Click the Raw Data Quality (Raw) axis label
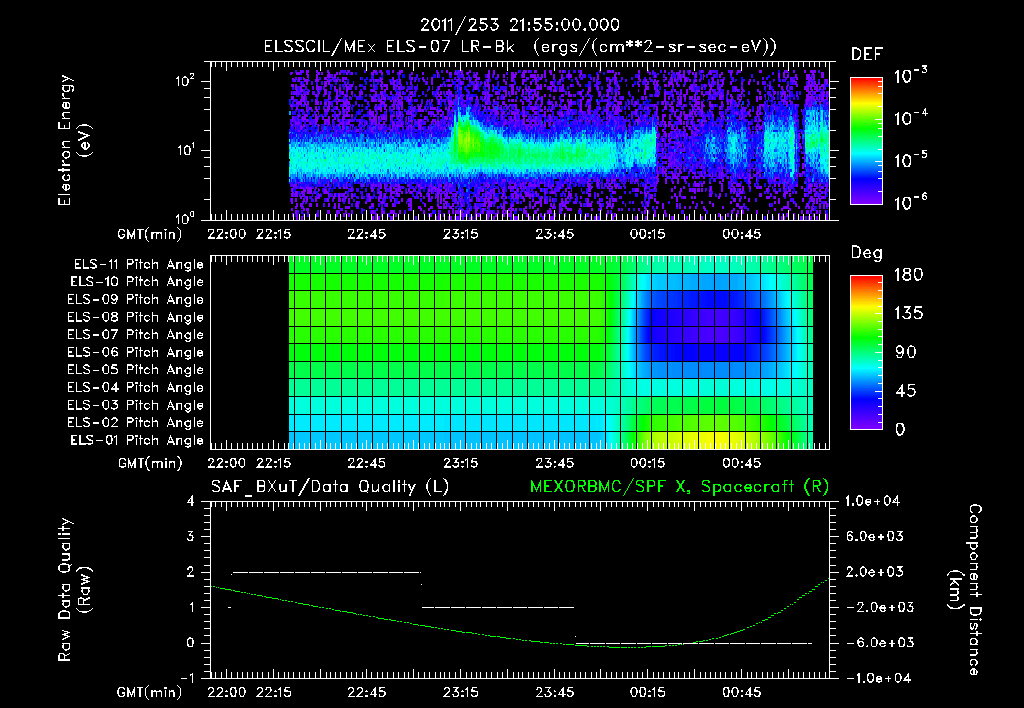Screen dimensions: 1024x708 [x=74, y=590]
